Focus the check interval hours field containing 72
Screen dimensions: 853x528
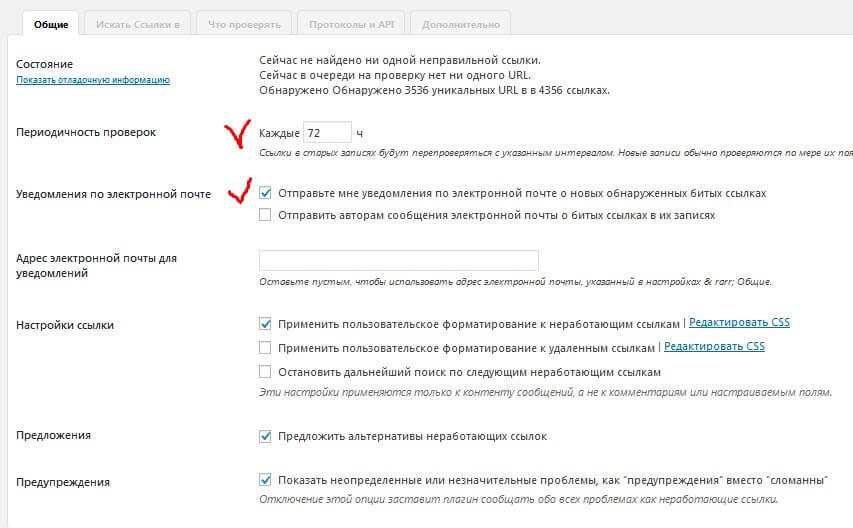tap(327, 132)
